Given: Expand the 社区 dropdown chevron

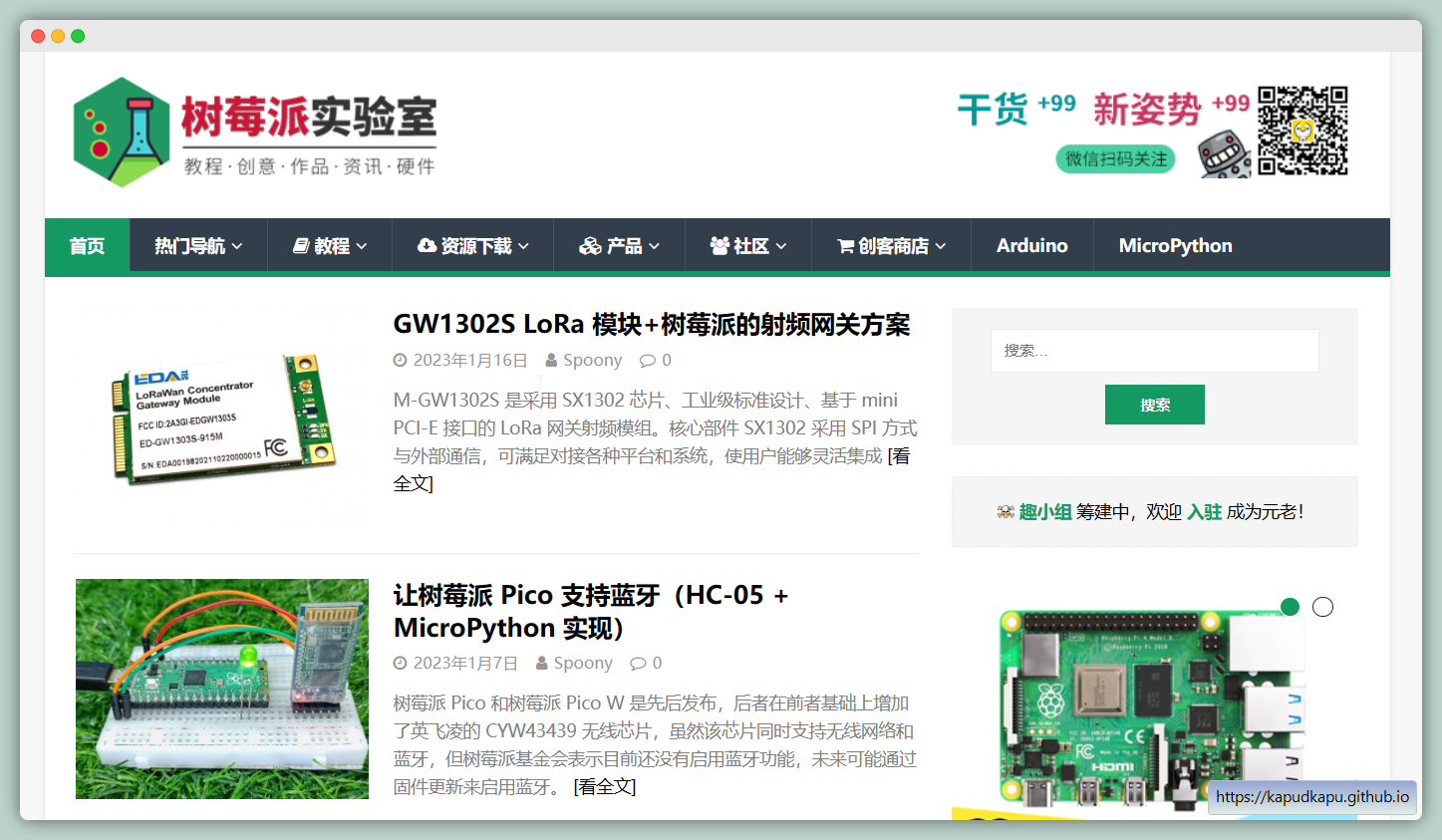Looking at the screenshot, I should pos(781,246).
